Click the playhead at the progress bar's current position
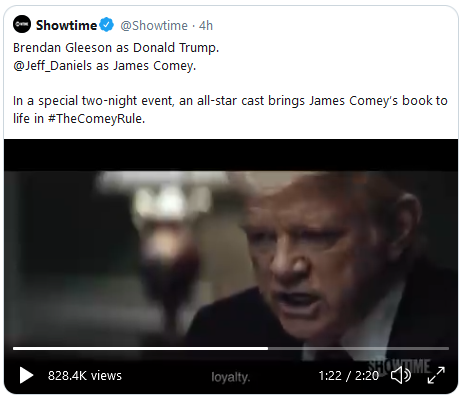The image size is (464, 399). pos(268,348)
